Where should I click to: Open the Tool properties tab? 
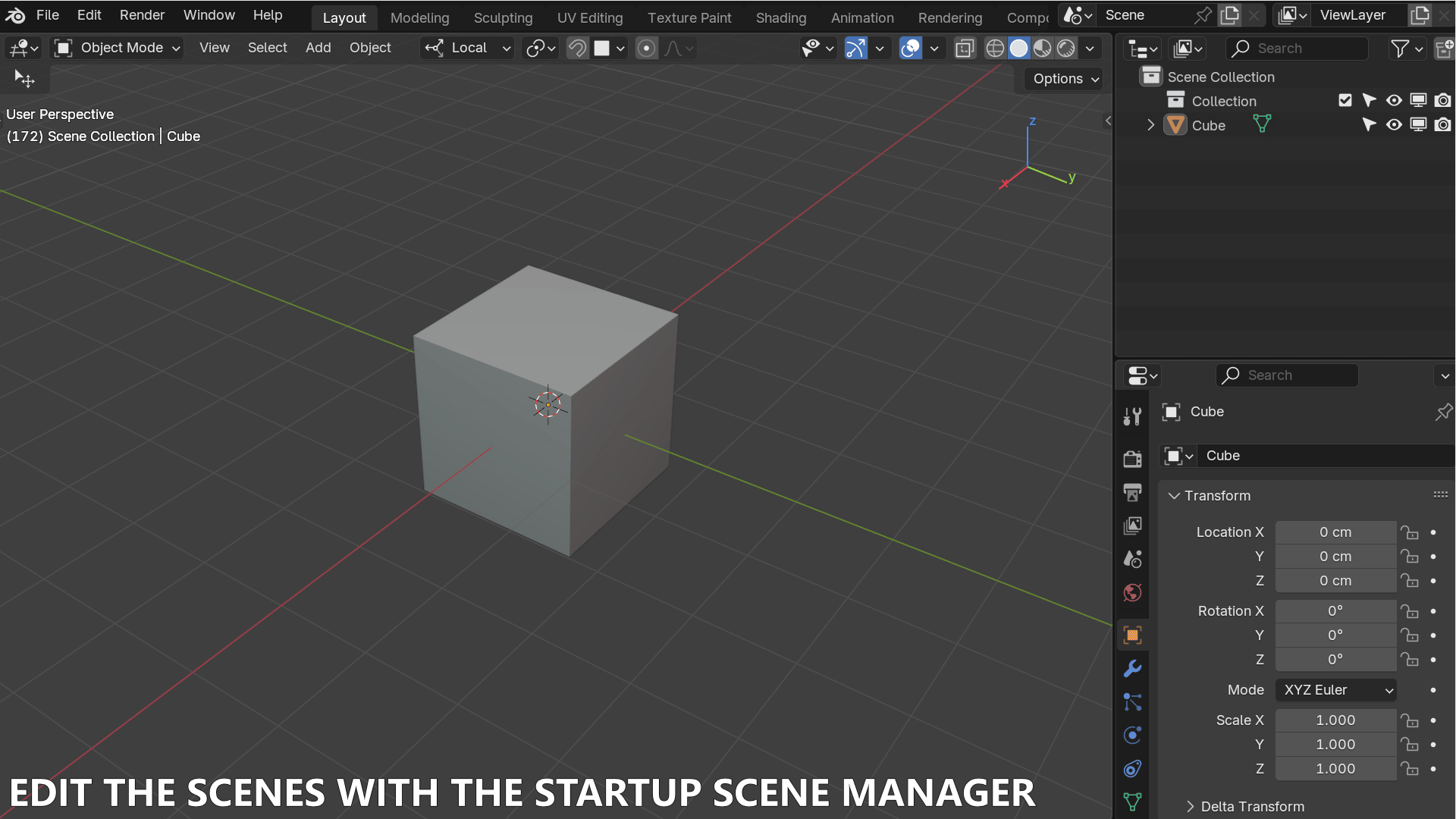(1132, 416)
